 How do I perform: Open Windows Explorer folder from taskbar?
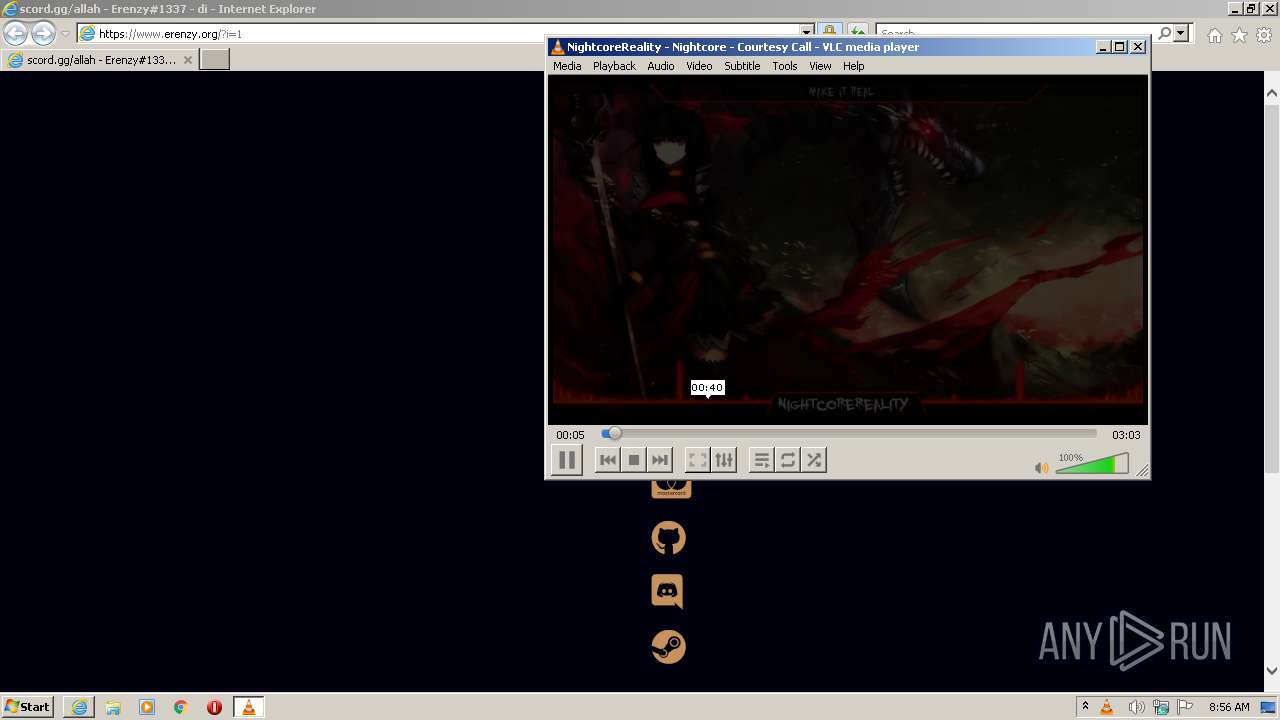[x=113, y=707]
